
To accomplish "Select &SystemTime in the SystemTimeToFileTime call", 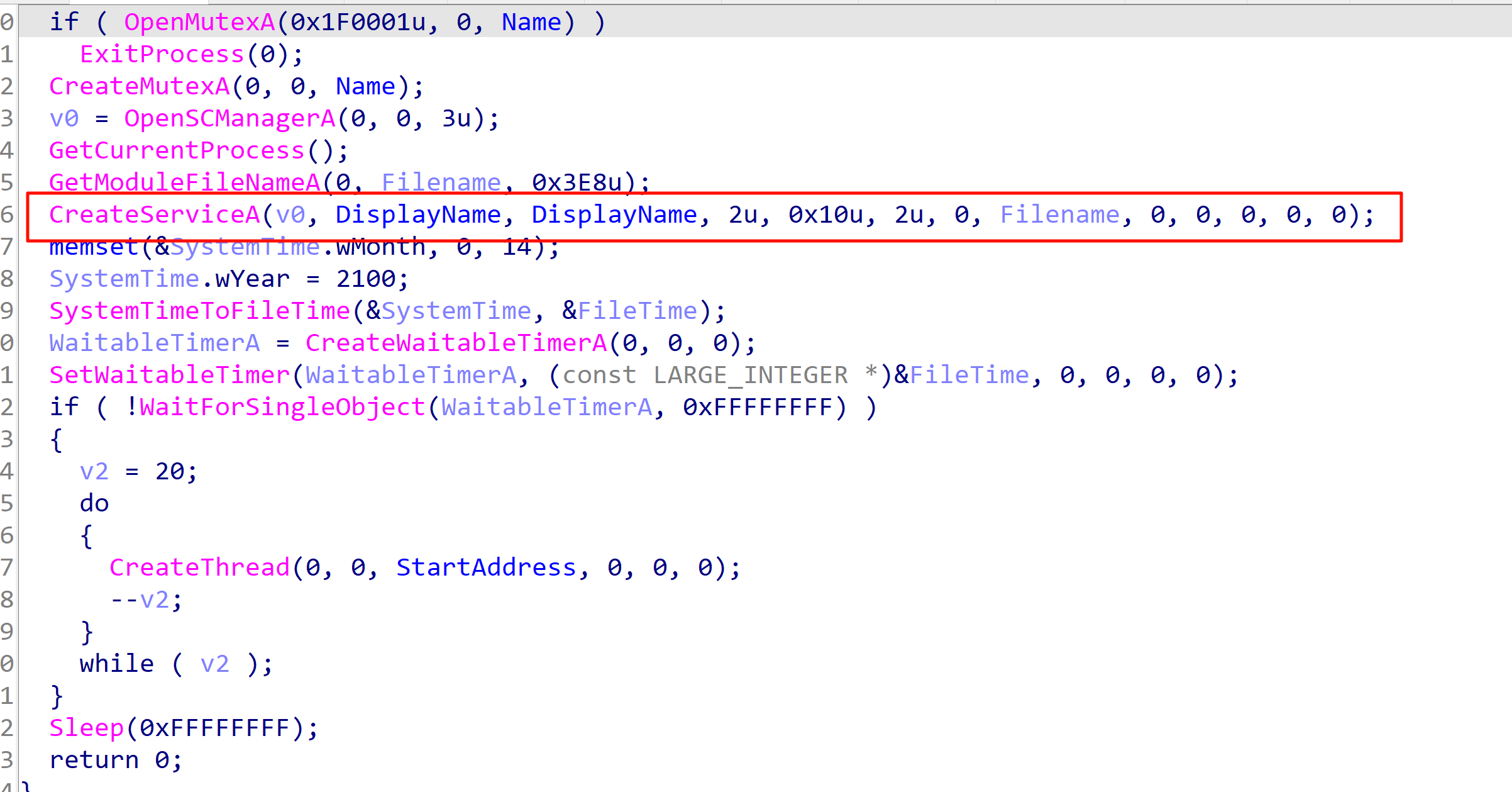I will pos(449,311).
